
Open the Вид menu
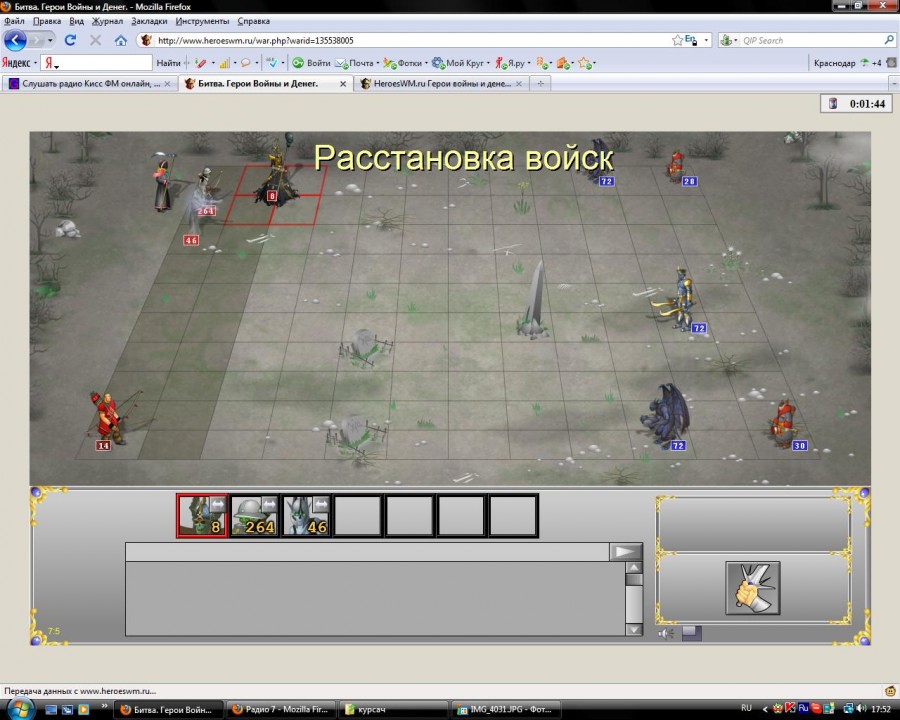(x=76, y=21)
